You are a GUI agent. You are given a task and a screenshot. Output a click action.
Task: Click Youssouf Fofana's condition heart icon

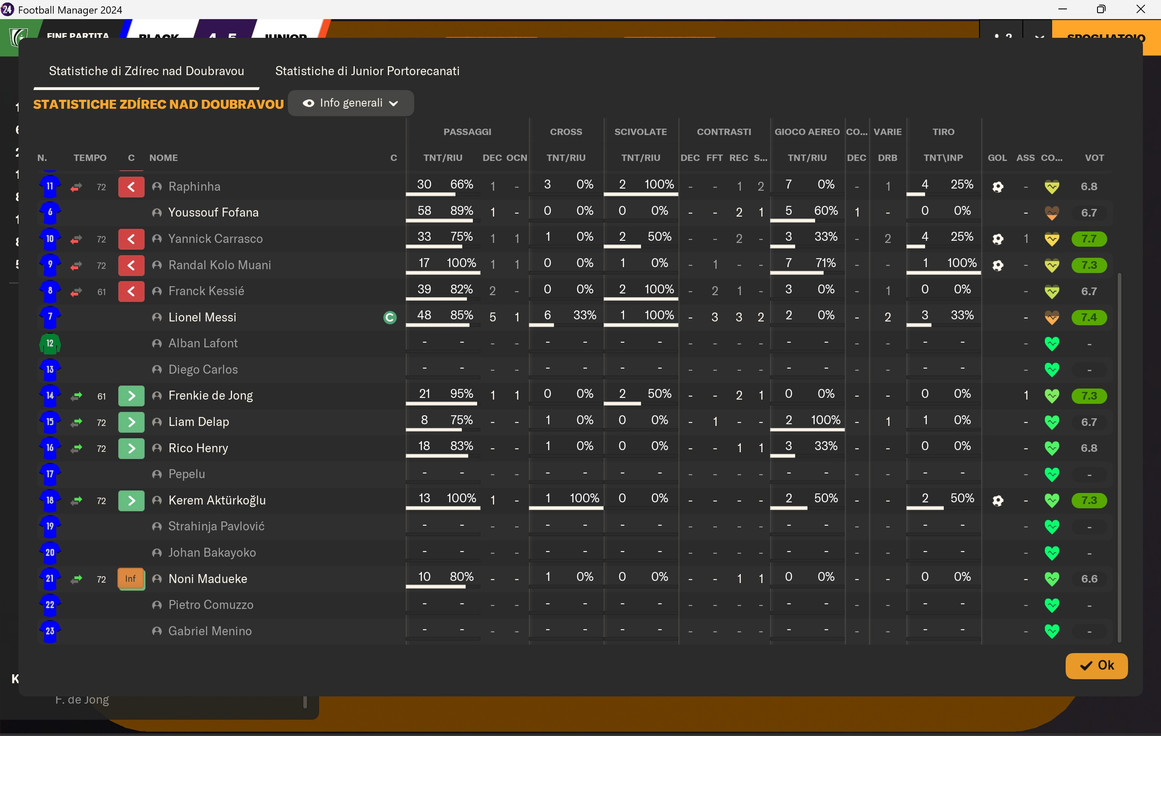click(x=1051, y=213)
